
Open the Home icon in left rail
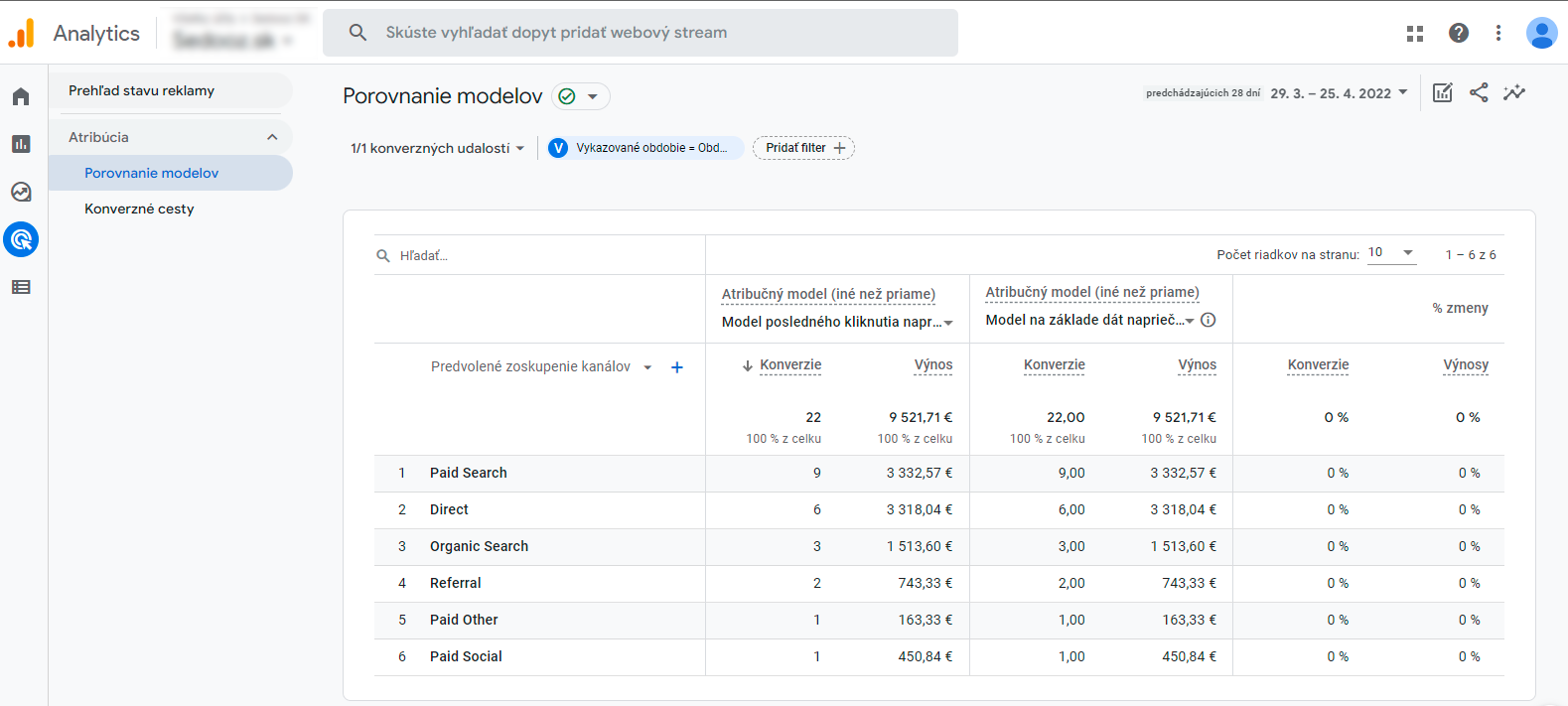pyautogui.click(x=21, y=96)
